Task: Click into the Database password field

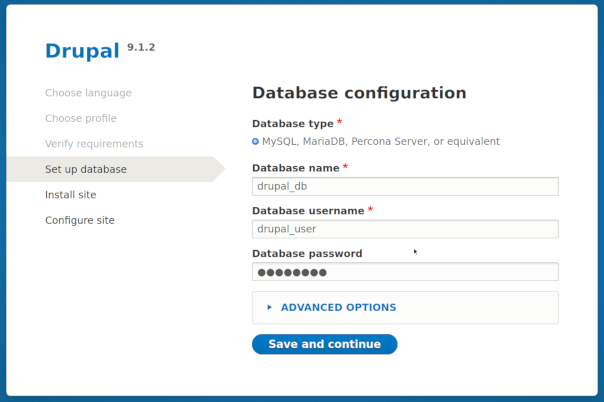Action: point(405,272)
